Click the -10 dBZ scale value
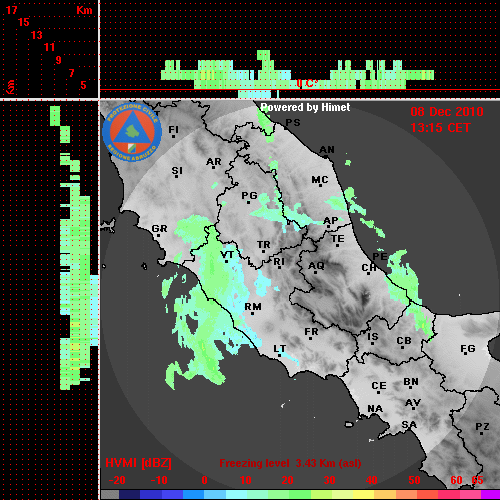Image resolution: width=500 pixels, height=500 pixels. point(159,480)
